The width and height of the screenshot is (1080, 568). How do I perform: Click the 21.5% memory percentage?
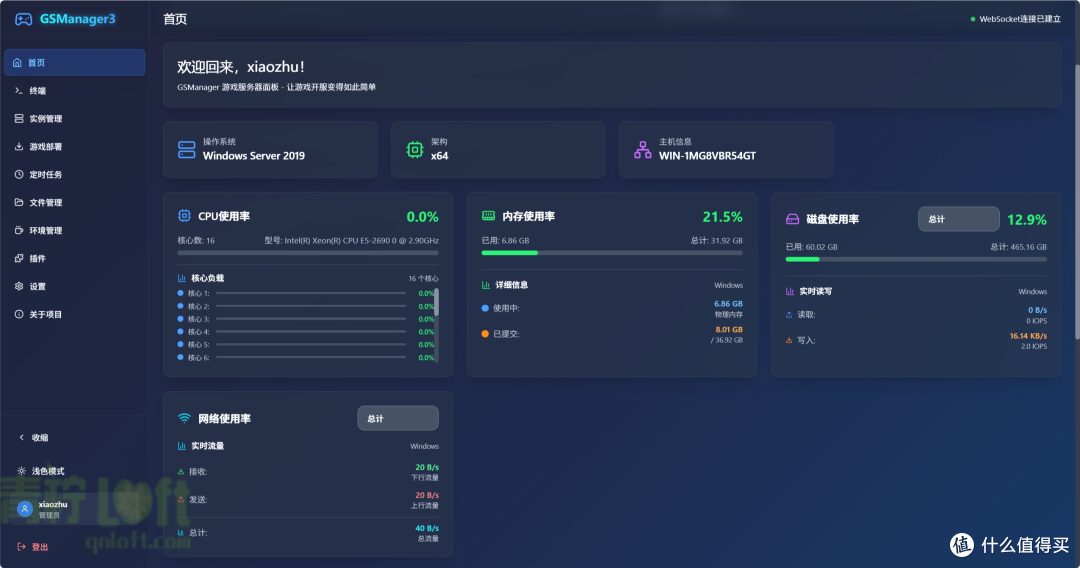click(x=723, y=217)
